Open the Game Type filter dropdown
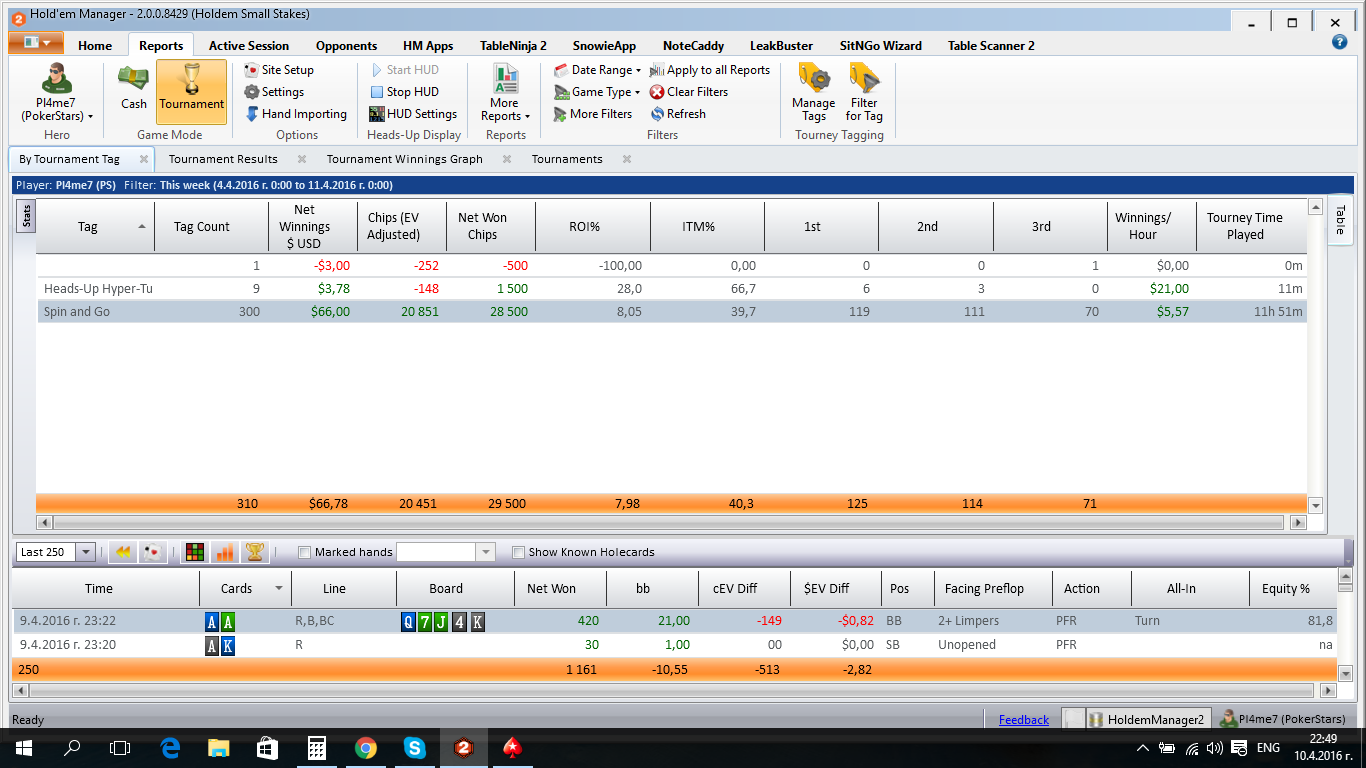The image size is (1366, 768). click(x=597, y=92)
